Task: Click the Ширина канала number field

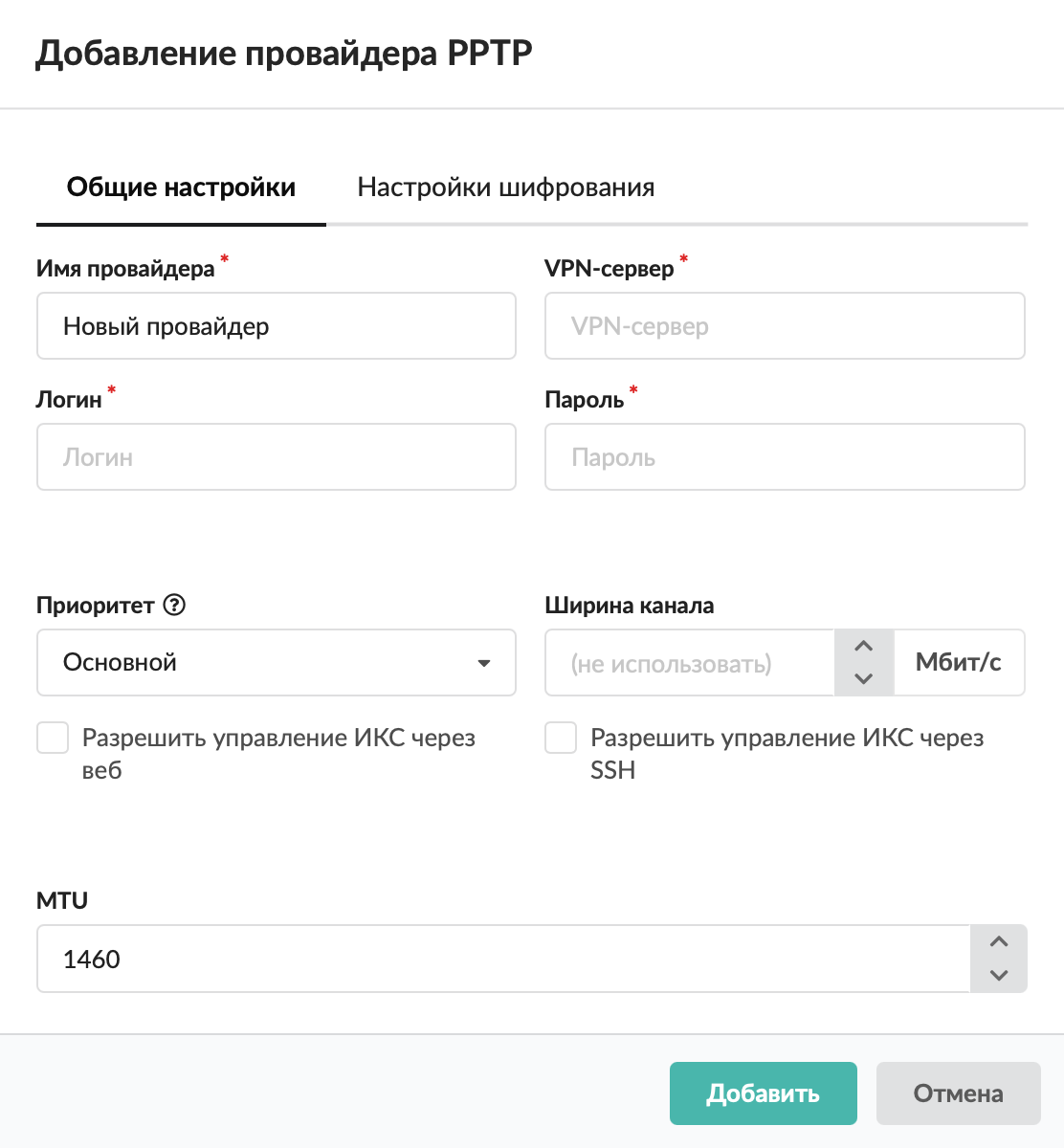Action: click(x=689, y=663)
